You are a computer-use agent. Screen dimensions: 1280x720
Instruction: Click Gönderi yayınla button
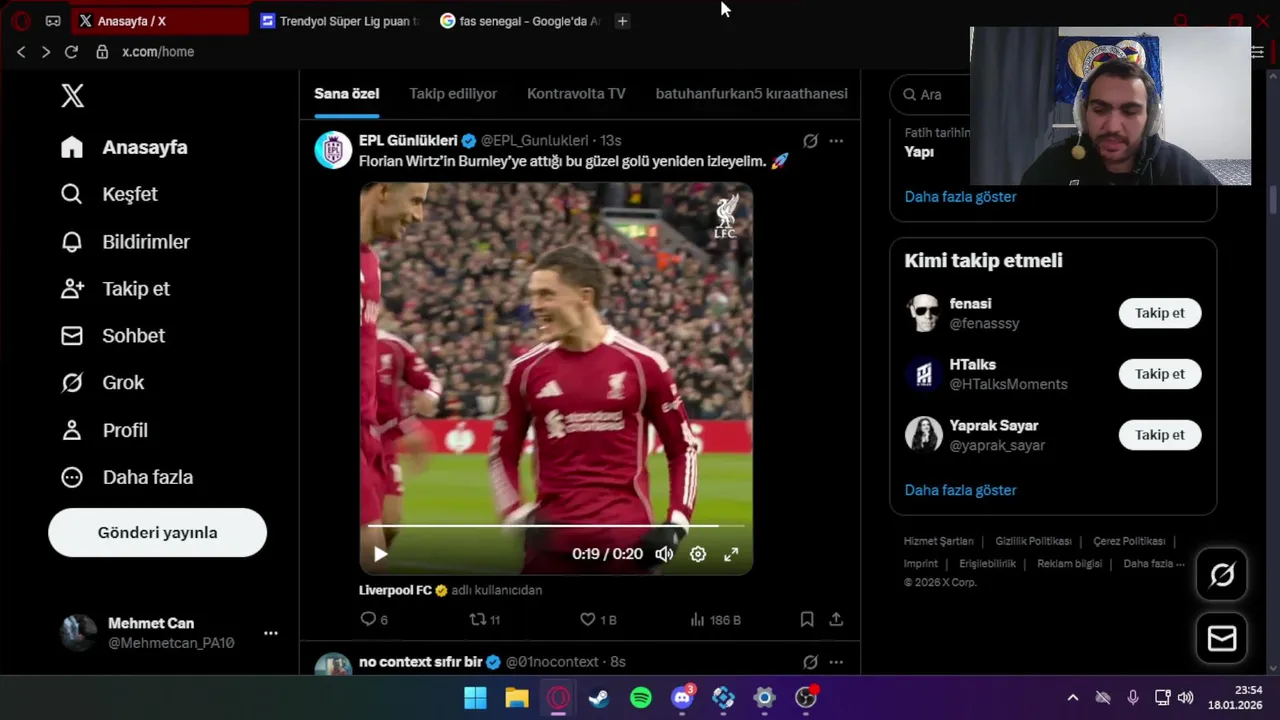coord(157,532)
